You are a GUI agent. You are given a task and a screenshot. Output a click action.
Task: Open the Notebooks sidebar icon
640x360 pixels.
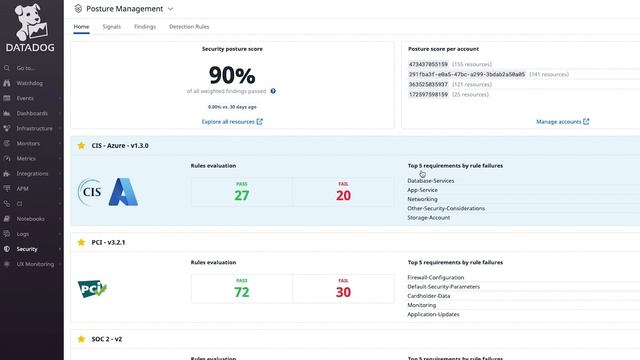7,219
